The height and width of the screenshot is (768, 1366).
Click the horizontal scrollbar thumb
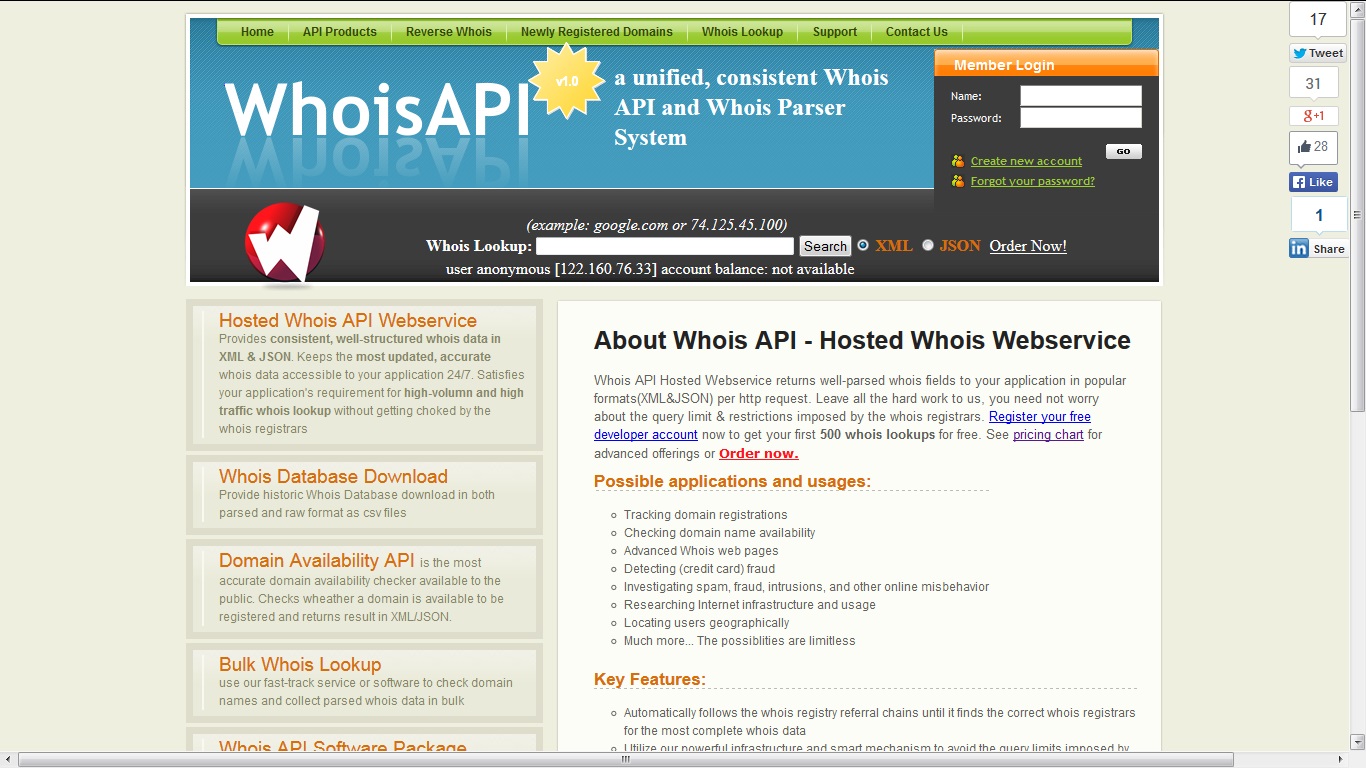click(x=626, y=760)
